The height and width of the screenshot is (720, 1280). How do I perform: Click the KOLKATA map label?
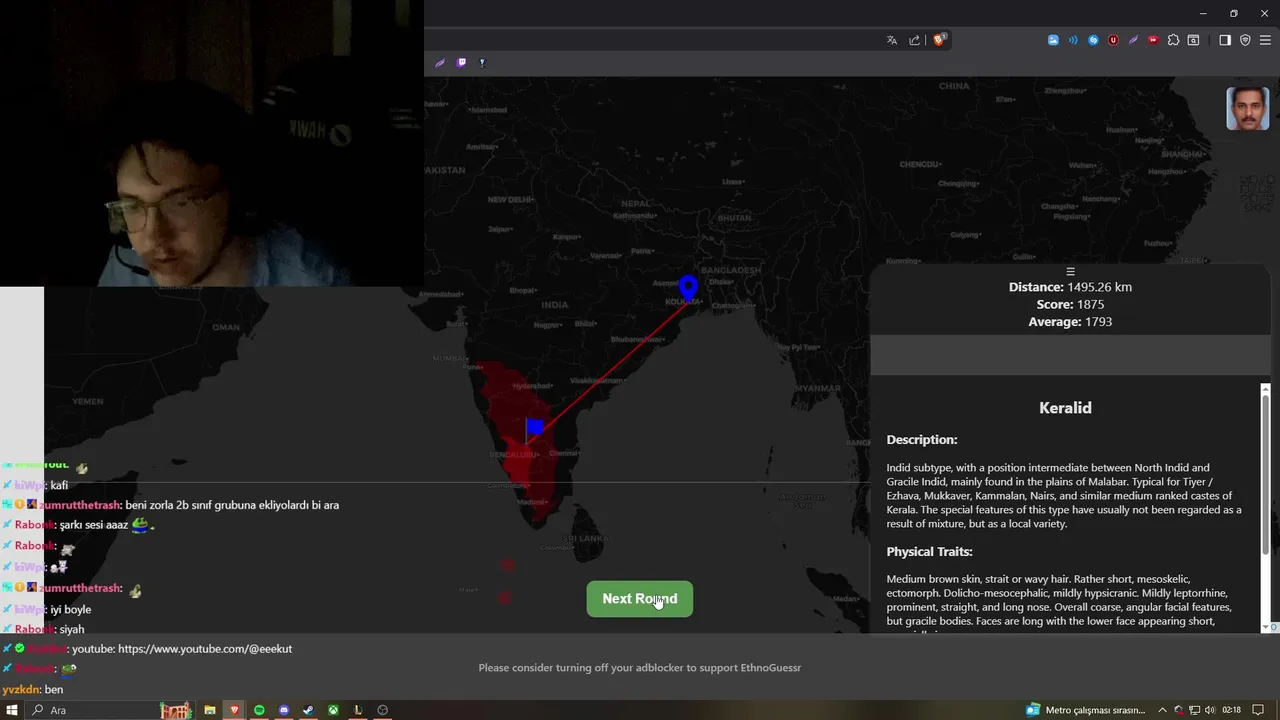pos(684,301)
